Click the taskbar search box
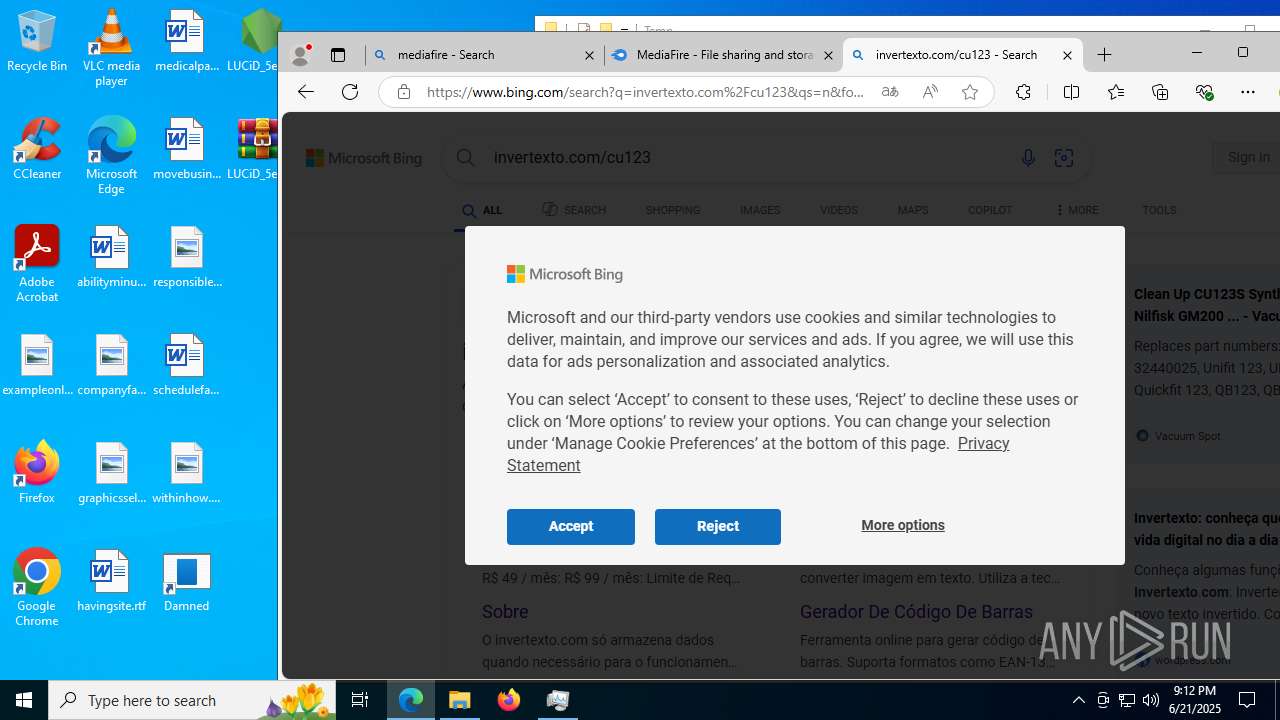 pyautogui.click(x=192, y=700)
